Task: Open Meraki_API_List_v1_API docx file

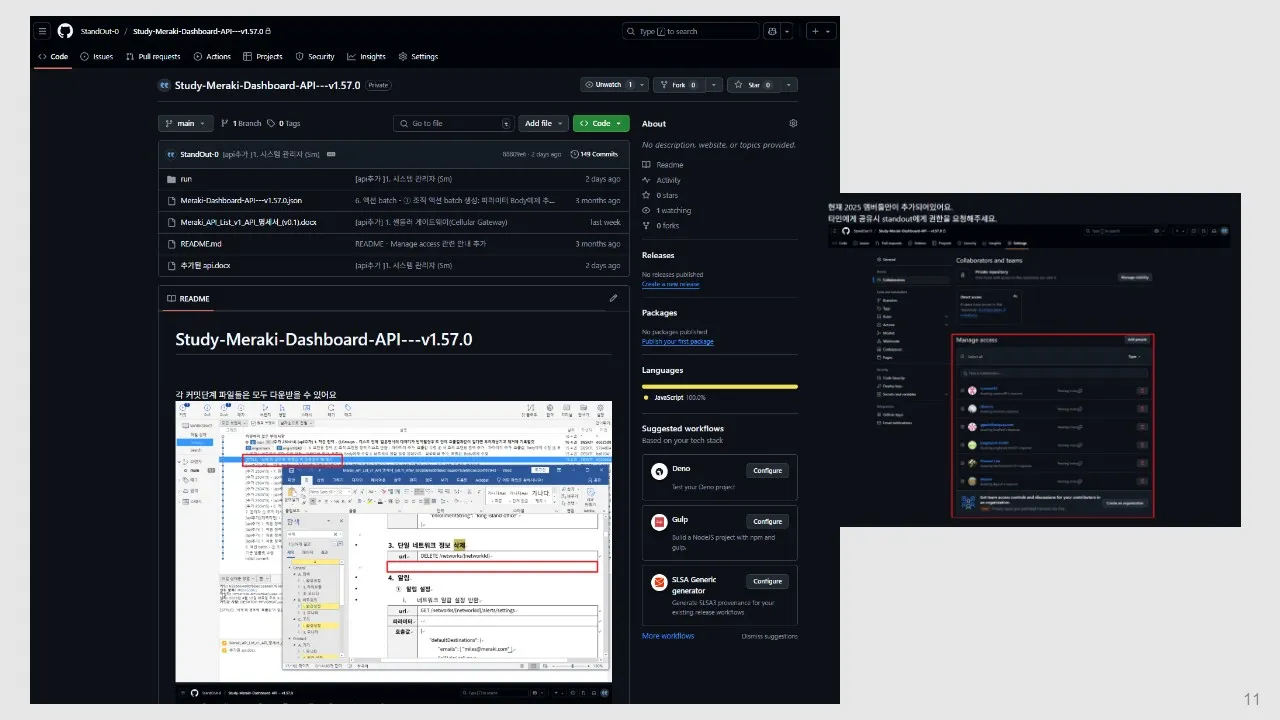Action: pos(248,222)
